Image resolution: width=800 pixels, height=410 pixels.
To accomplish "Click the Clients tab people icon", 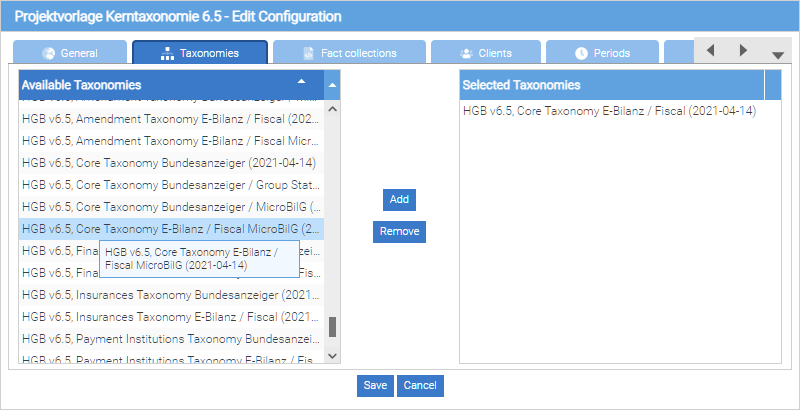I will click(466, 53).
